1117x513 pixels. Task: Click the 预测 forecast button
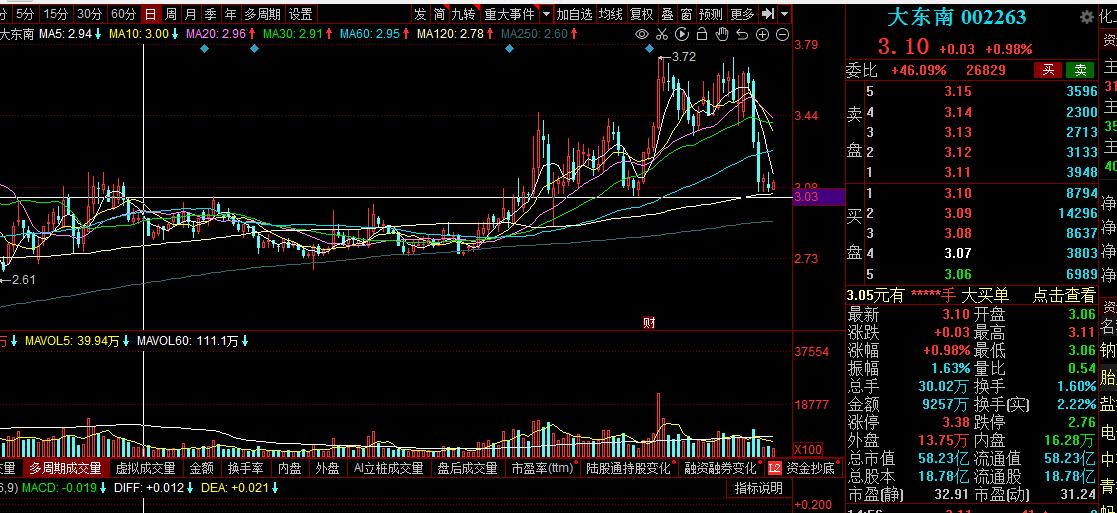pyautogui.click(x=710, y=14)
